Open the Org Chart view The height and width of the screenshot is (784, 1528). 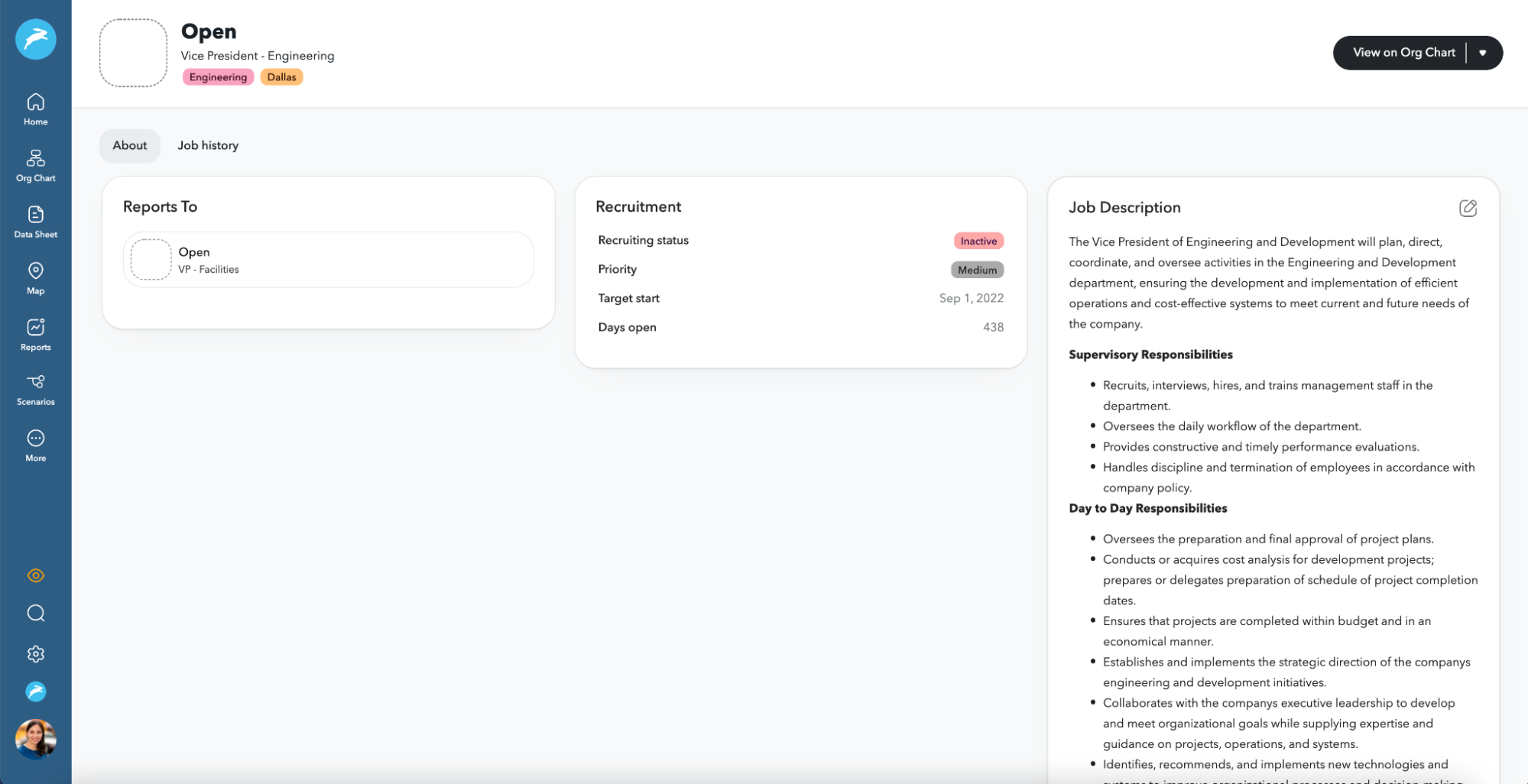[x=35, y=164]
